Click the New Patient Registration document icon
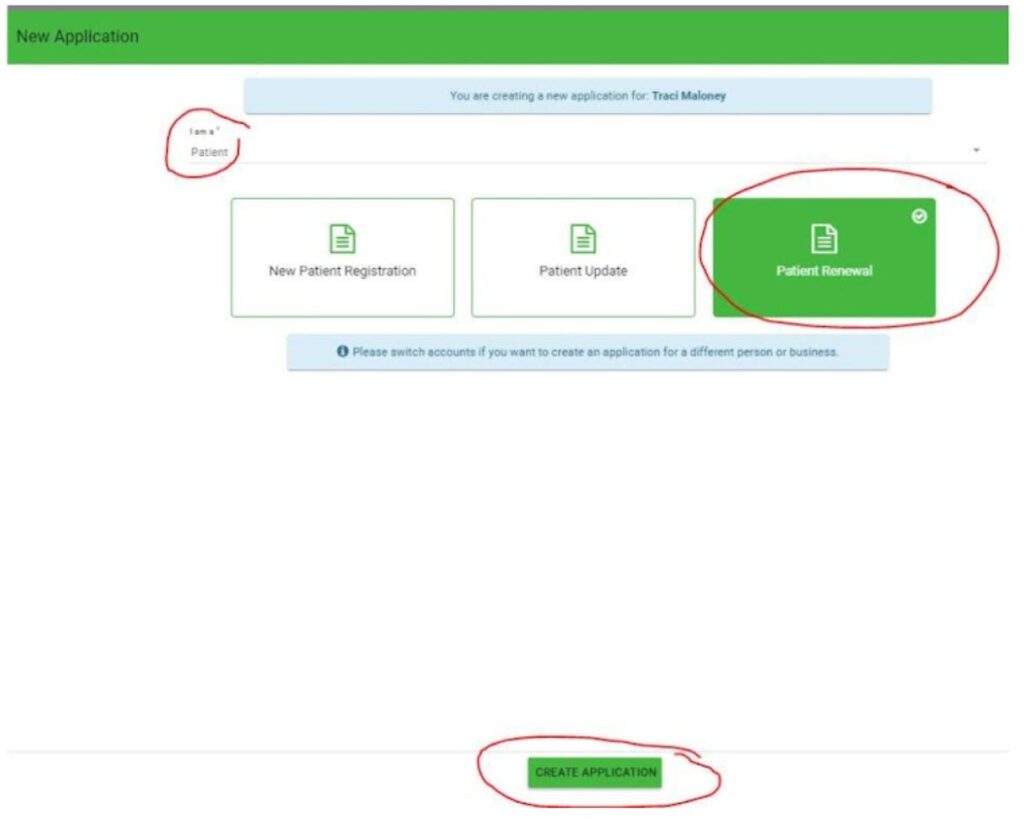 [x=342, y=238]
